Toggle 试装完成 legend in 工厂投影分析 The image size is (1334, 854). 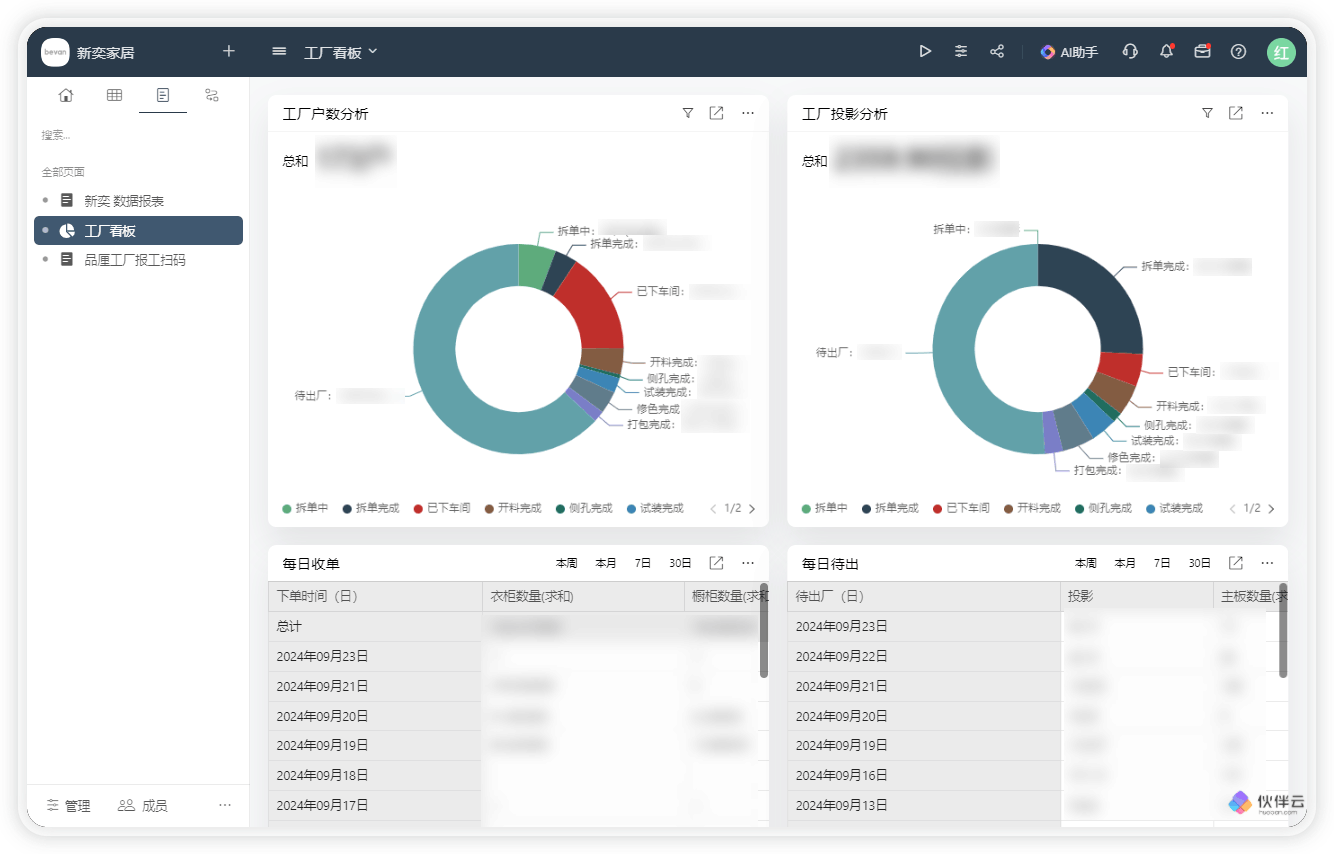point(1174,508)
